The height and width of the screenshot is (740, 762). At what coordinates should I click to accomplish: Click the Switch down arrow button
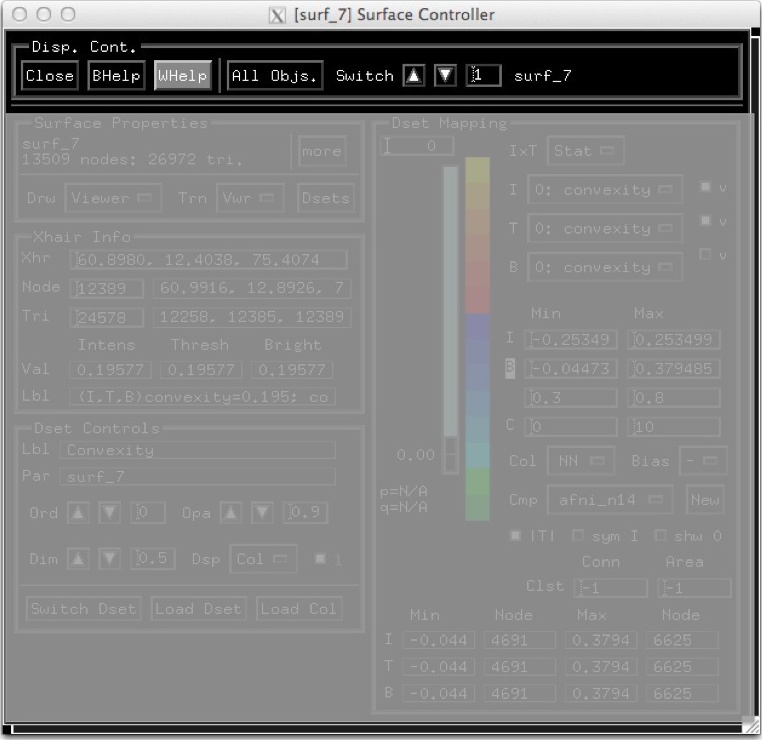coord(445,76)
